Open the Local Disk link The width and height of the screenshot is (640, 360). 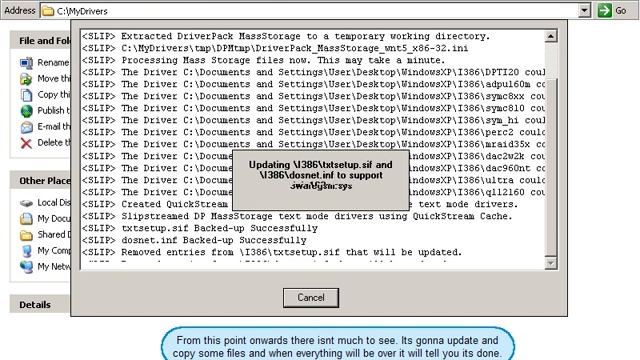tap(54, 202)
